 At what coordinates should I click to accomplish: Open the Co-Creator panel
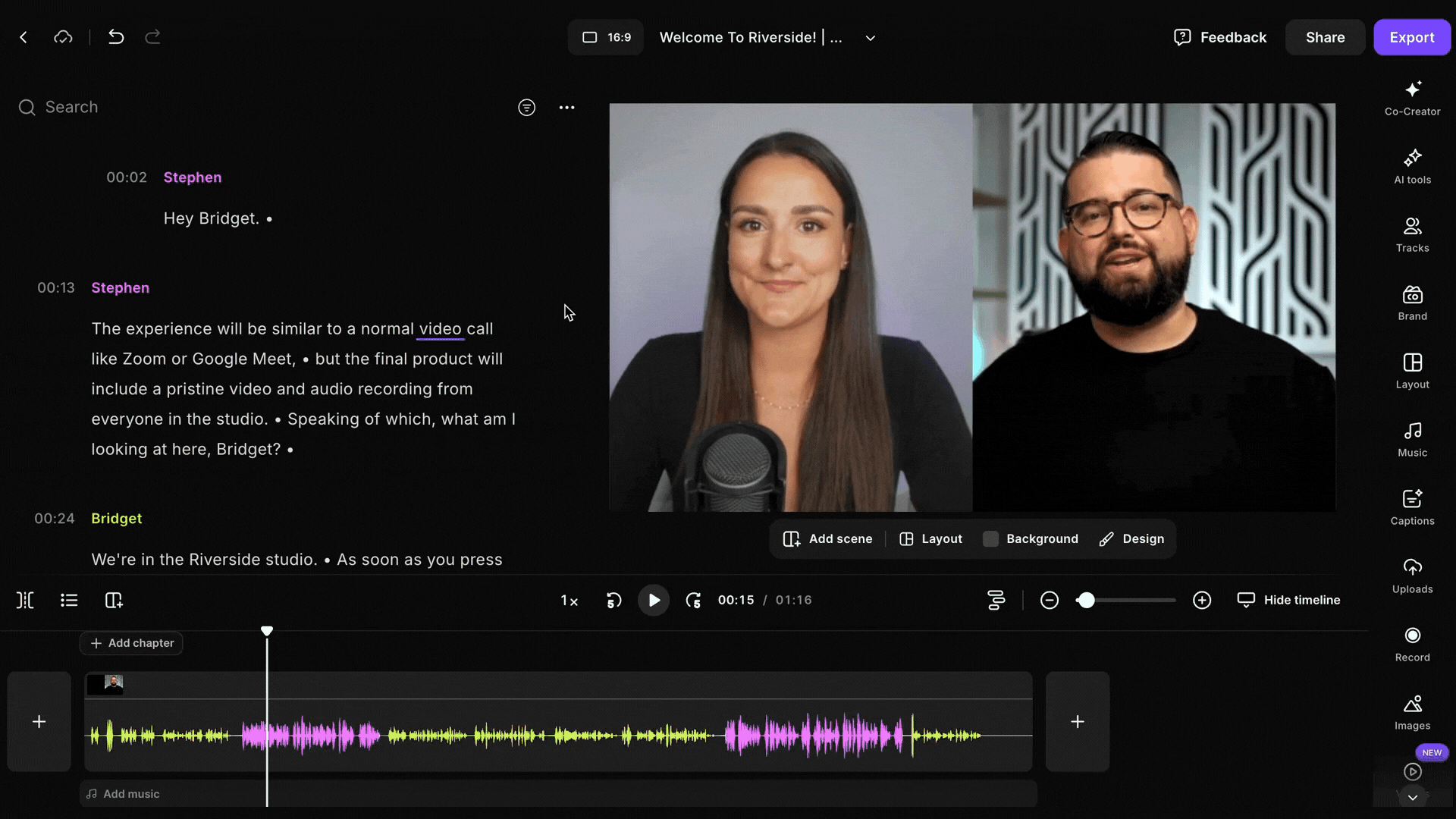click(1412, 99)
